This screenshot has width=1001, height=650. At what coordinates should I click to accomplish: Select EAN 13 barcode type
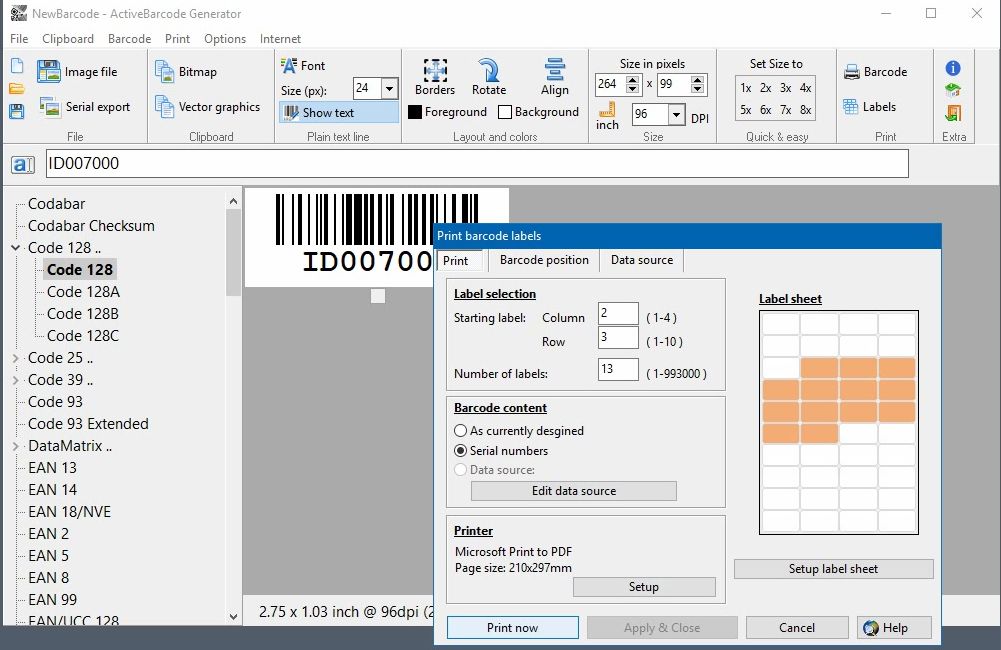(52, 468)
